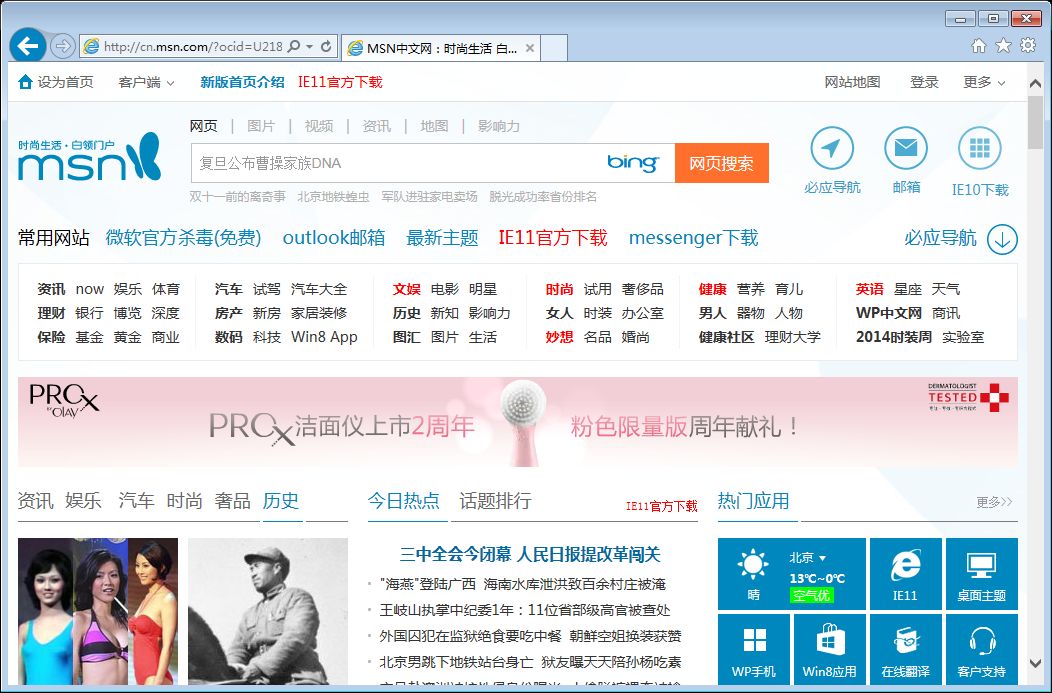This screenshot has height=693, width=1052.
Task: Switch to the 历史 tab
Action: [281, 501]
